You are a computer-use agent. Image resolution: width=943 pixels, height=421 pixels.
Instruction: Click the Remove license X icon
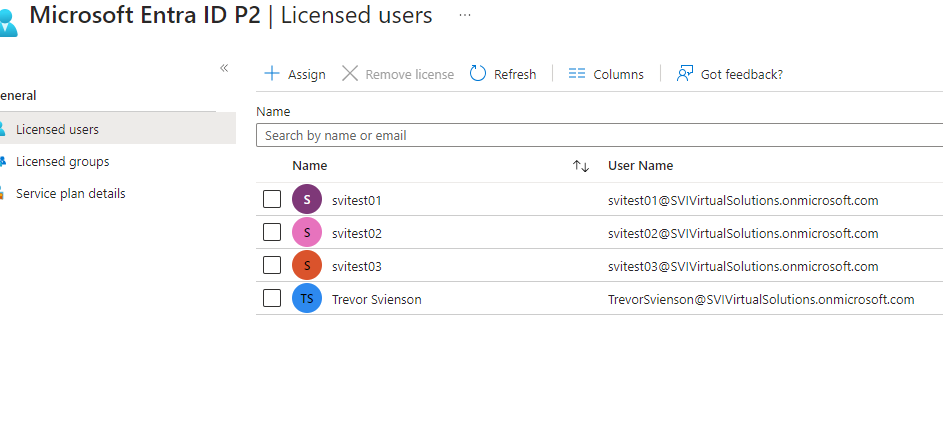(349, 73)
